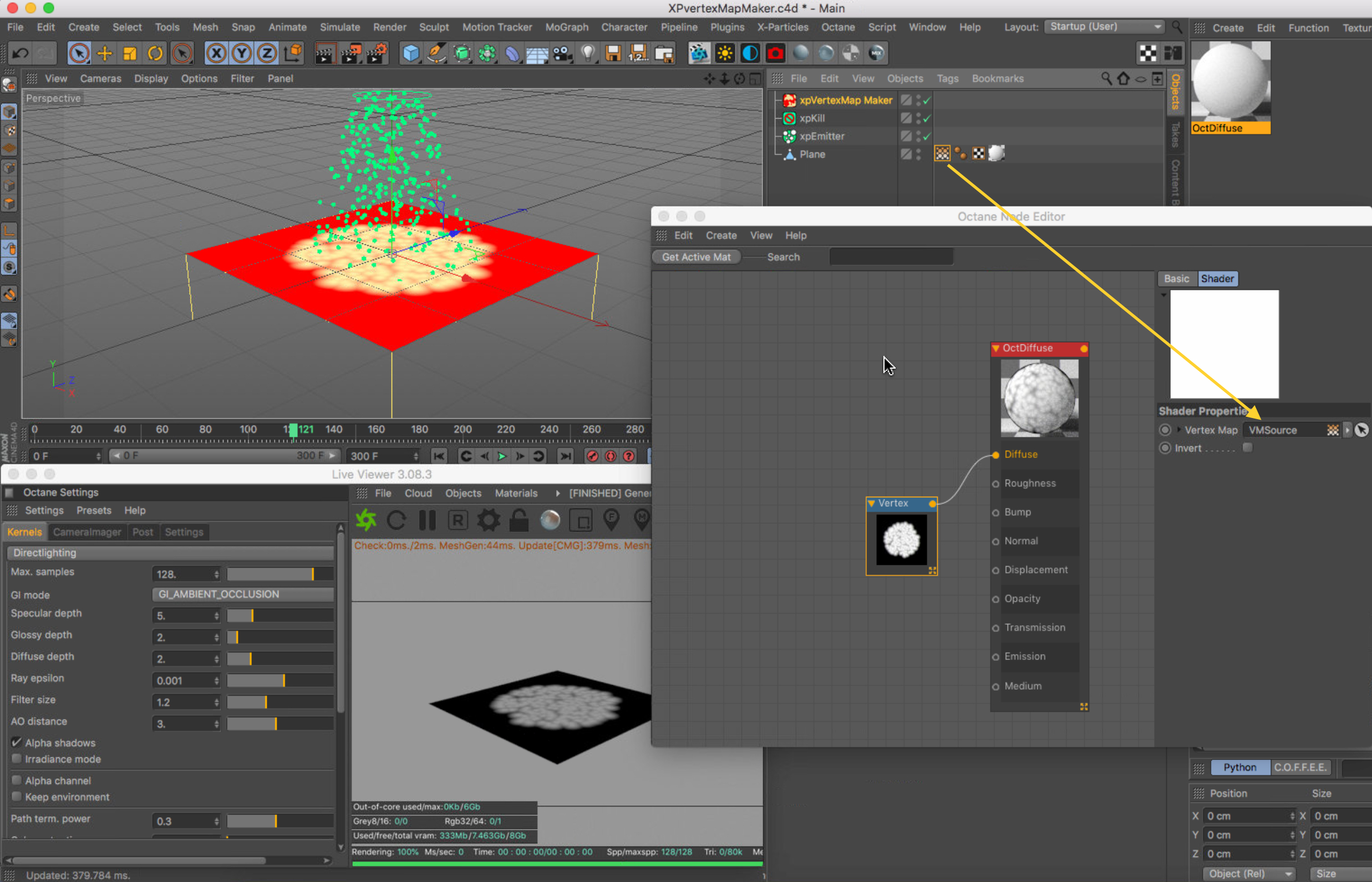Enable Irradiance mode checkbox

point(17,759)
